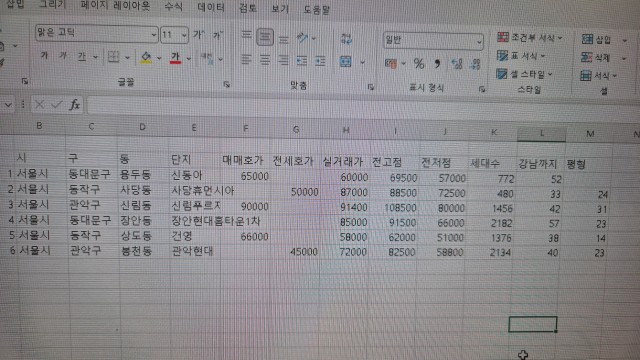Click the merge and center icon
The height and width of the screenshot is (360, 640).
346,62
